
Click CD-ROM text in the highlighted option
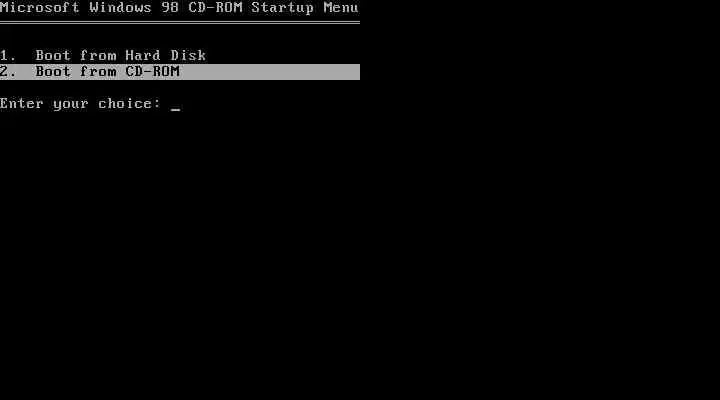tap(152, 72)
